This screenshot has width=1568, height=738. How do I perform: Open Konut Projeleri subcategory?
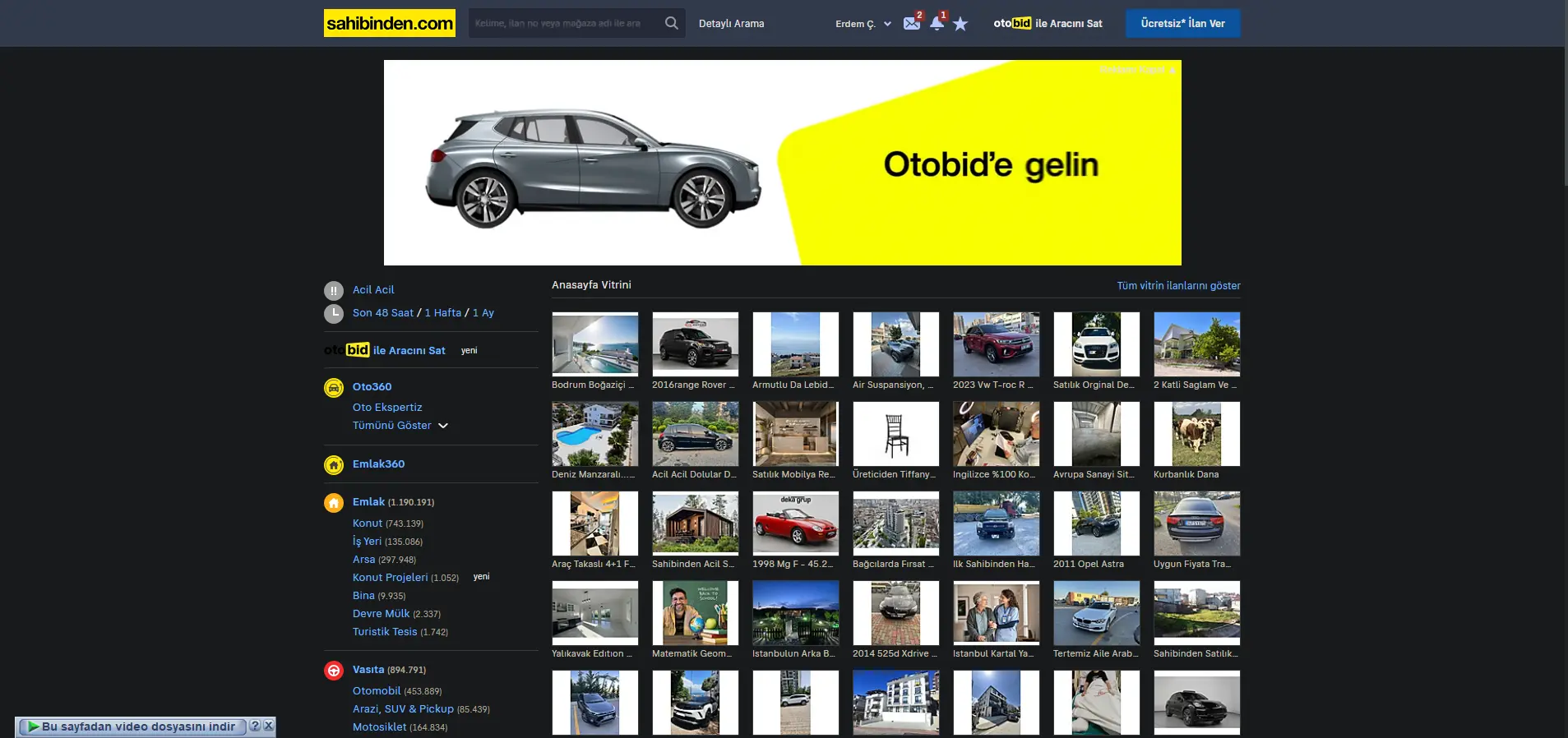point(390,578)
